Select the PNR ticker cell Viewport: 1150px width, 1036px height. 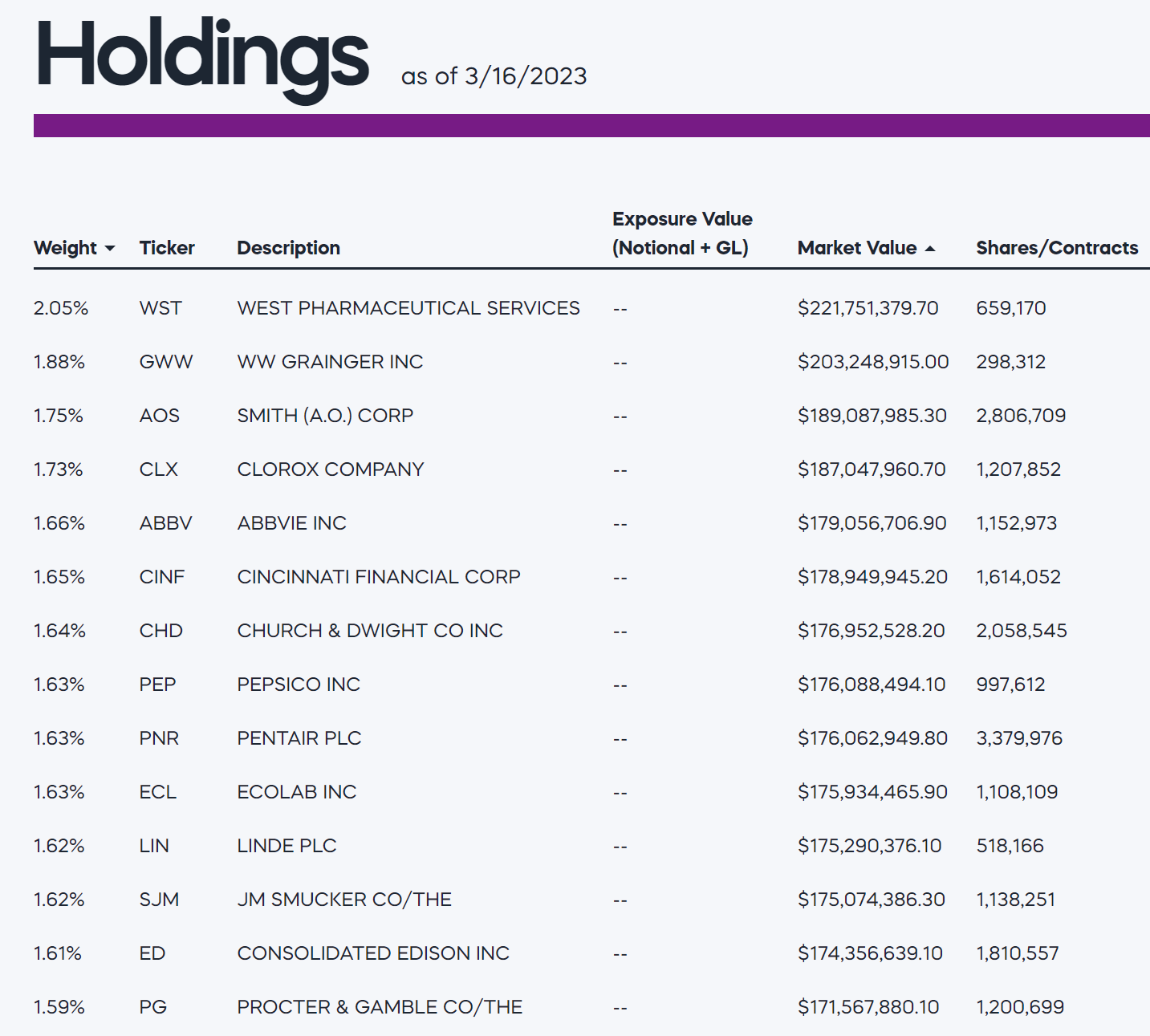pyautogui.click(x=159, y=738)
